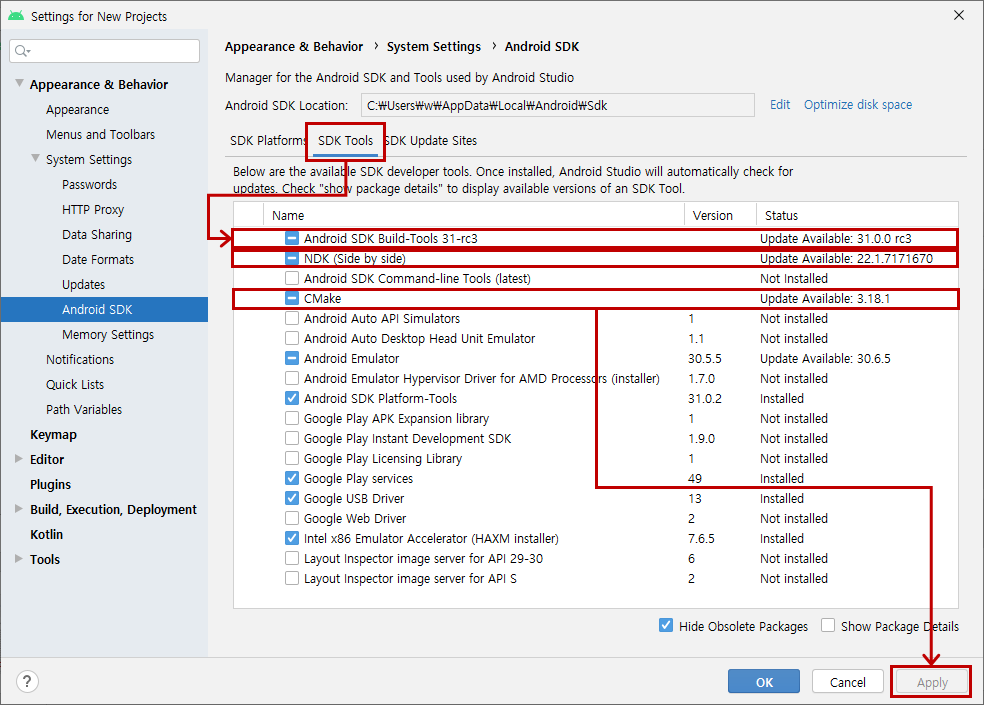
Task: Click the Android Studio logo in title bar
Action: pyautogui.click(x=16, y=16)
